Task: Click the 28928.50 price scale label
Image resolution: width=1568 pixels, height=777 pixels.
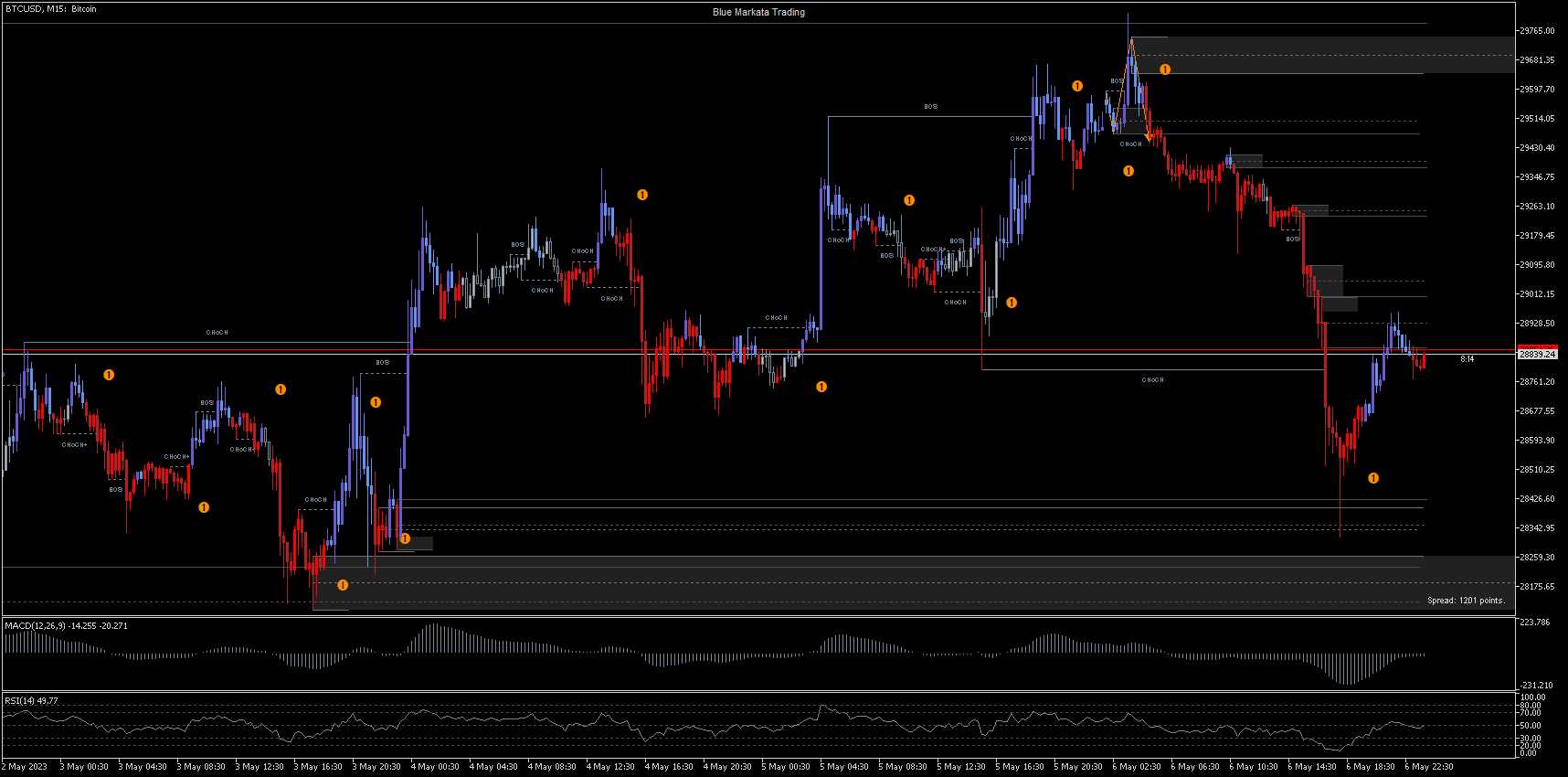Action: (1537, 324)
